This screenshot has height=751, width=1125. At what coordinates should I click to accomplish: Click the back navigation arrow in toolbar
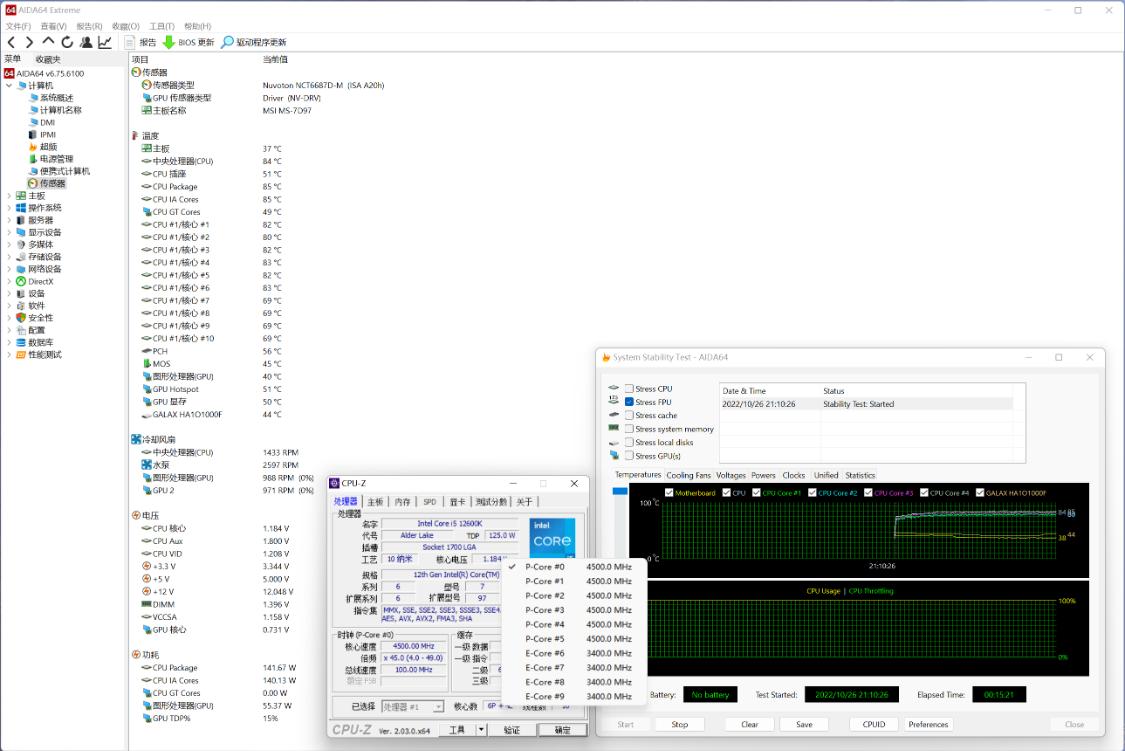[x=11, y=42]
